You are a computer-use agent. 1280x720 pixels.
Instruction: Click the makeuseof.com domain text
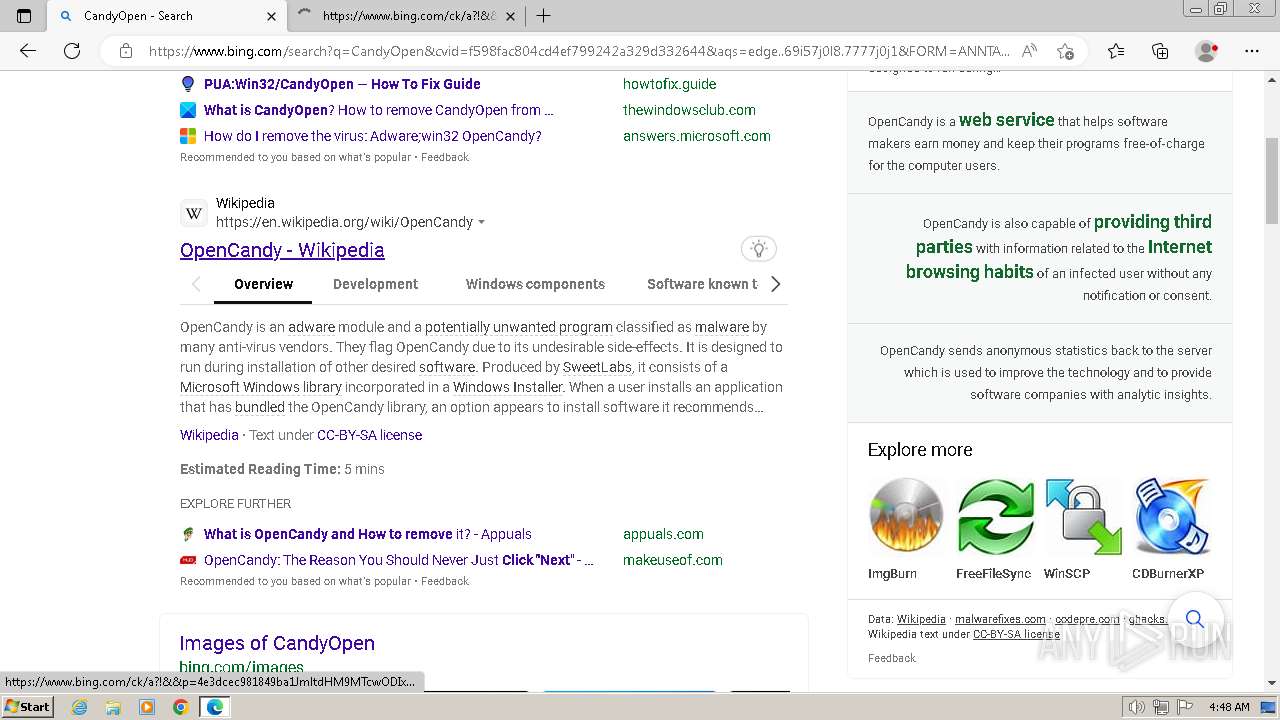point(672,560)
